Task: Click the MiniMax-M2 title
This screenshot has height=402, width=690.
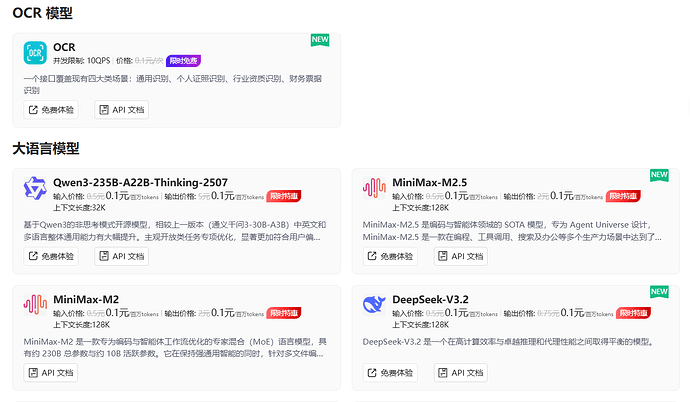Action: click(x=86, y=300)
